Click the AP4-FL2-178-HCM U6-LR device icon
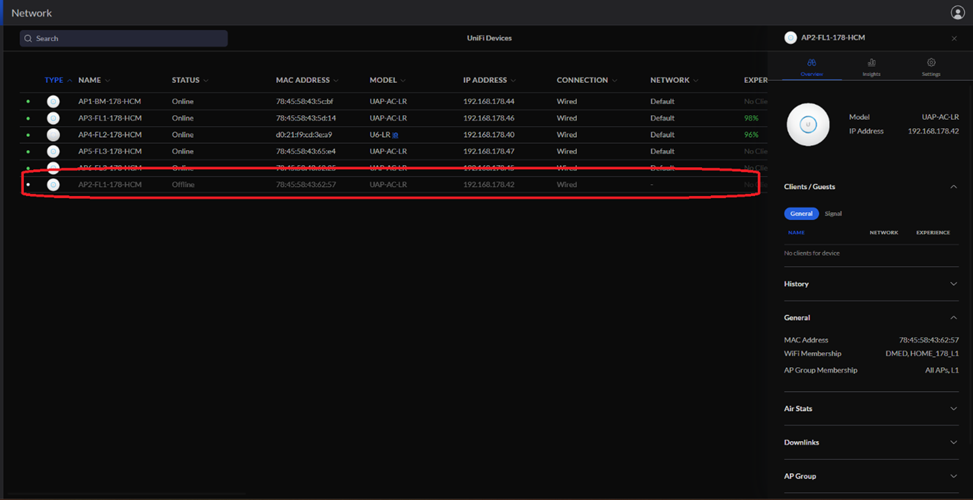 click(x=54, y=135)
